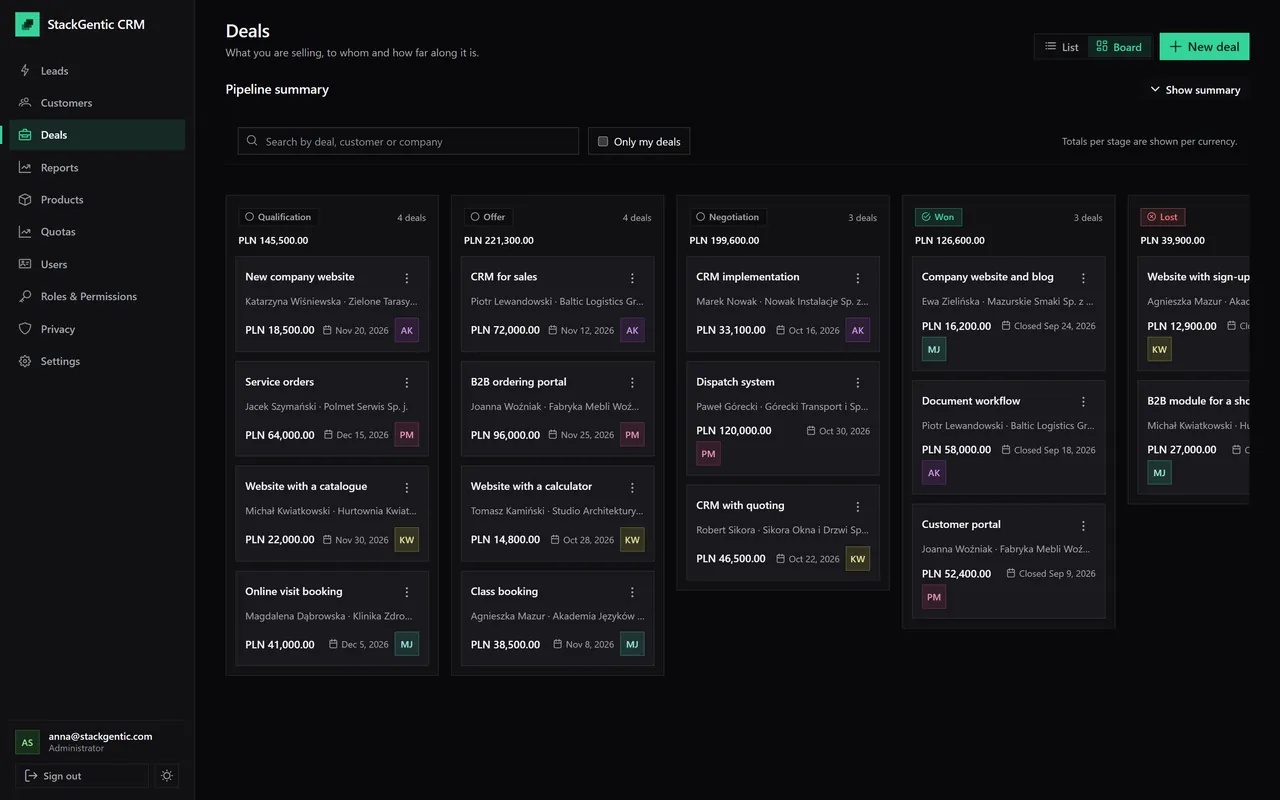Open options menu for New company website deal
The height and width of the screenshot is (800, 1280).
[x=407, y=278]
